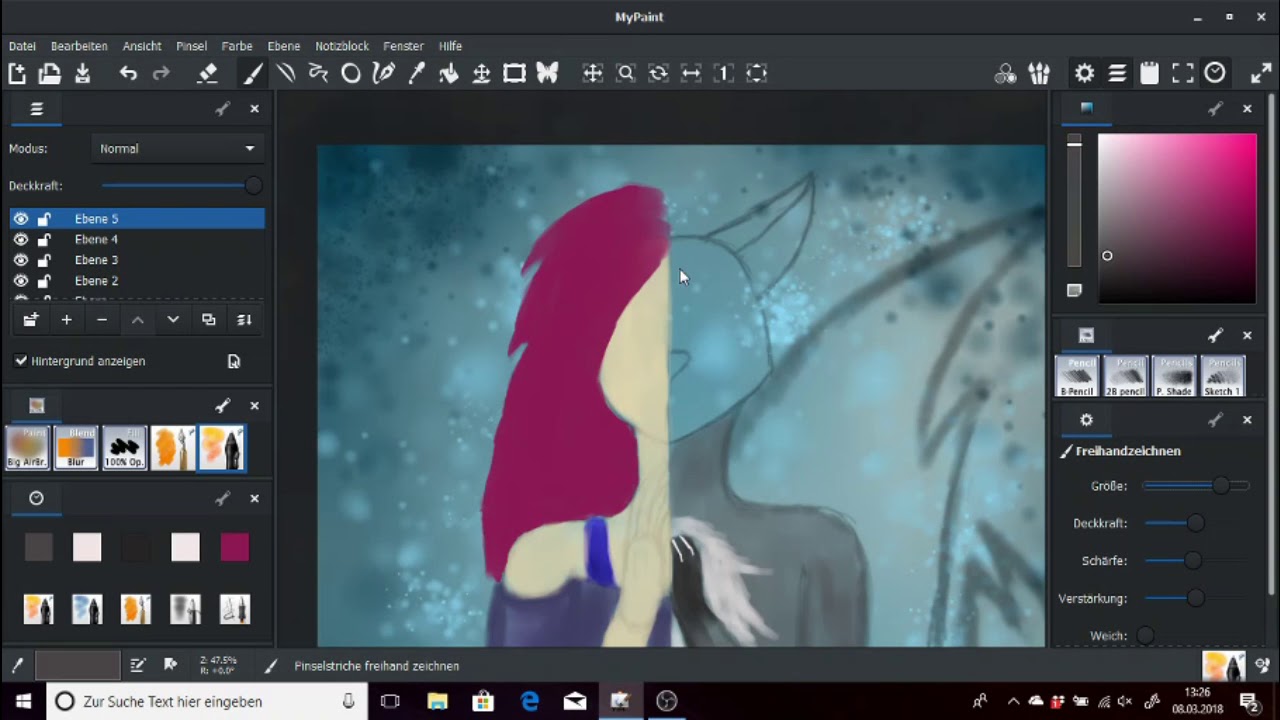Toggle visibility of Ebene 3
The width and height of the screenshot is (1280, 720).
21,260
